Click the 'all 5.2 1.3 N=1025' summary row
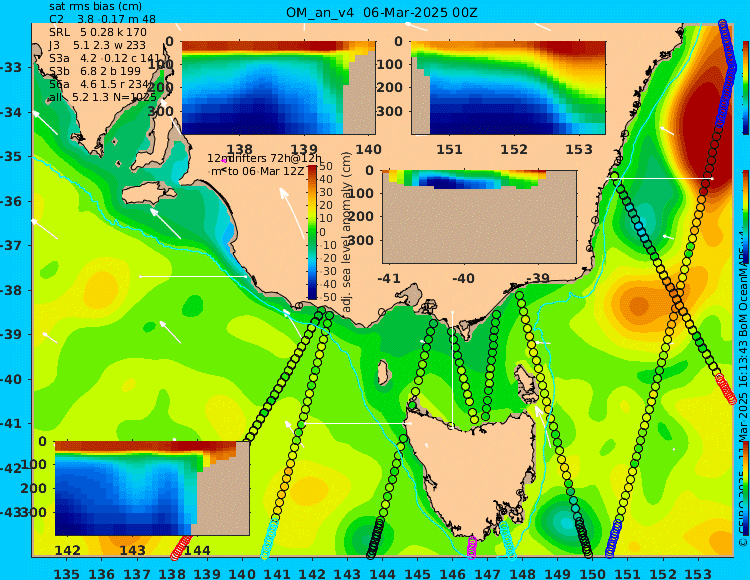The width and height of the screenshot is (750, 580). [x=103, y=97]
